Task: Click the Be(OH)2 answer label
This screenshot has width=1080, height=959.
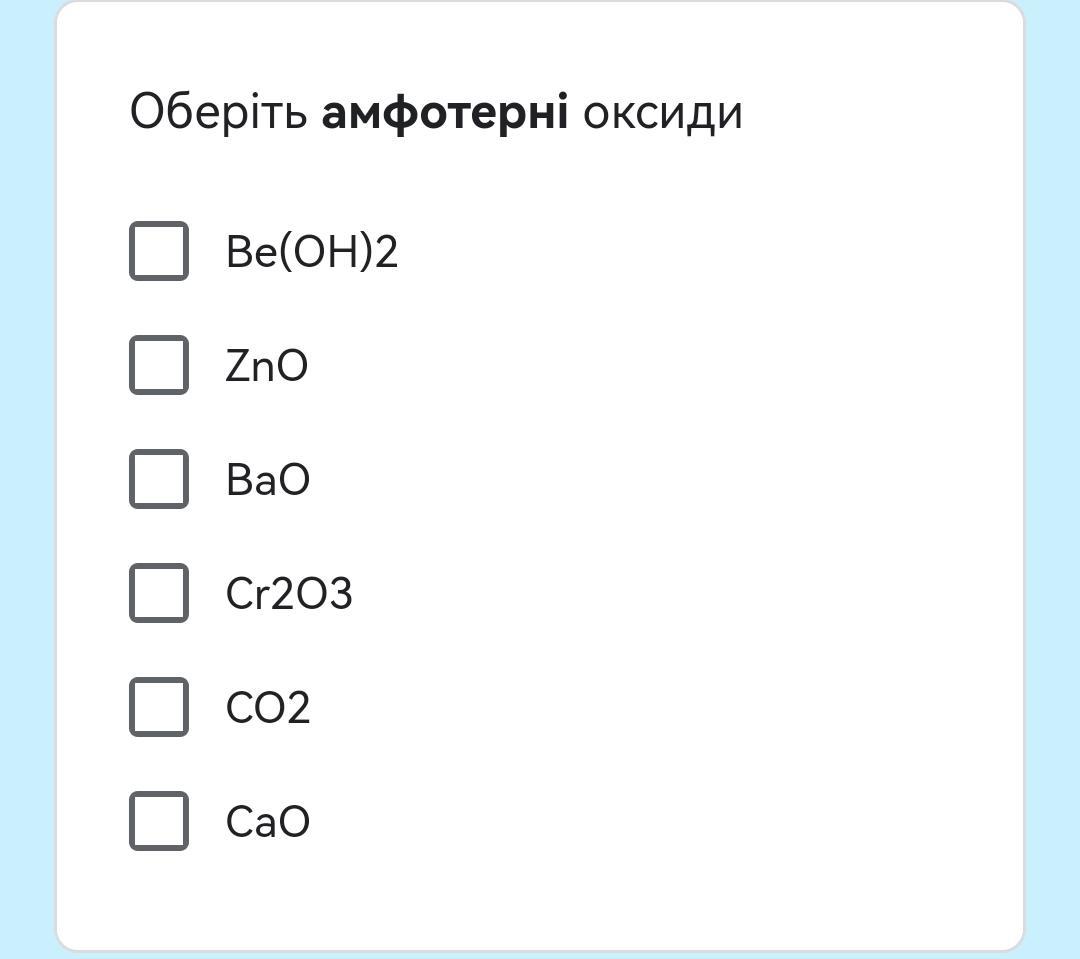Action: coord(312,251)
